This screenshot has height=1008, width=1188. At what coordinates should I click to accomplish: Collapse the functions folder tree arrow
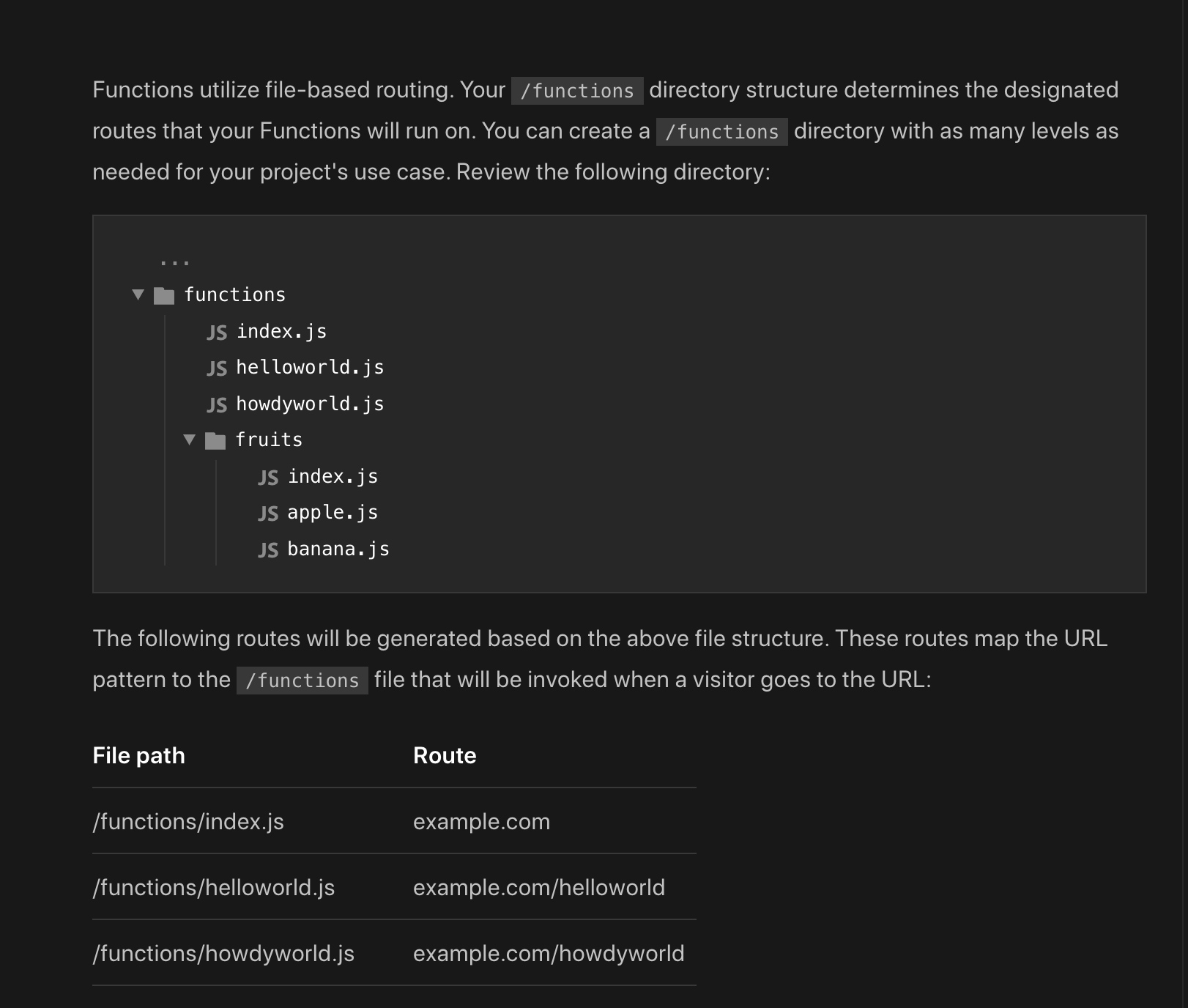pyautogui.click(x=138, y=294)
